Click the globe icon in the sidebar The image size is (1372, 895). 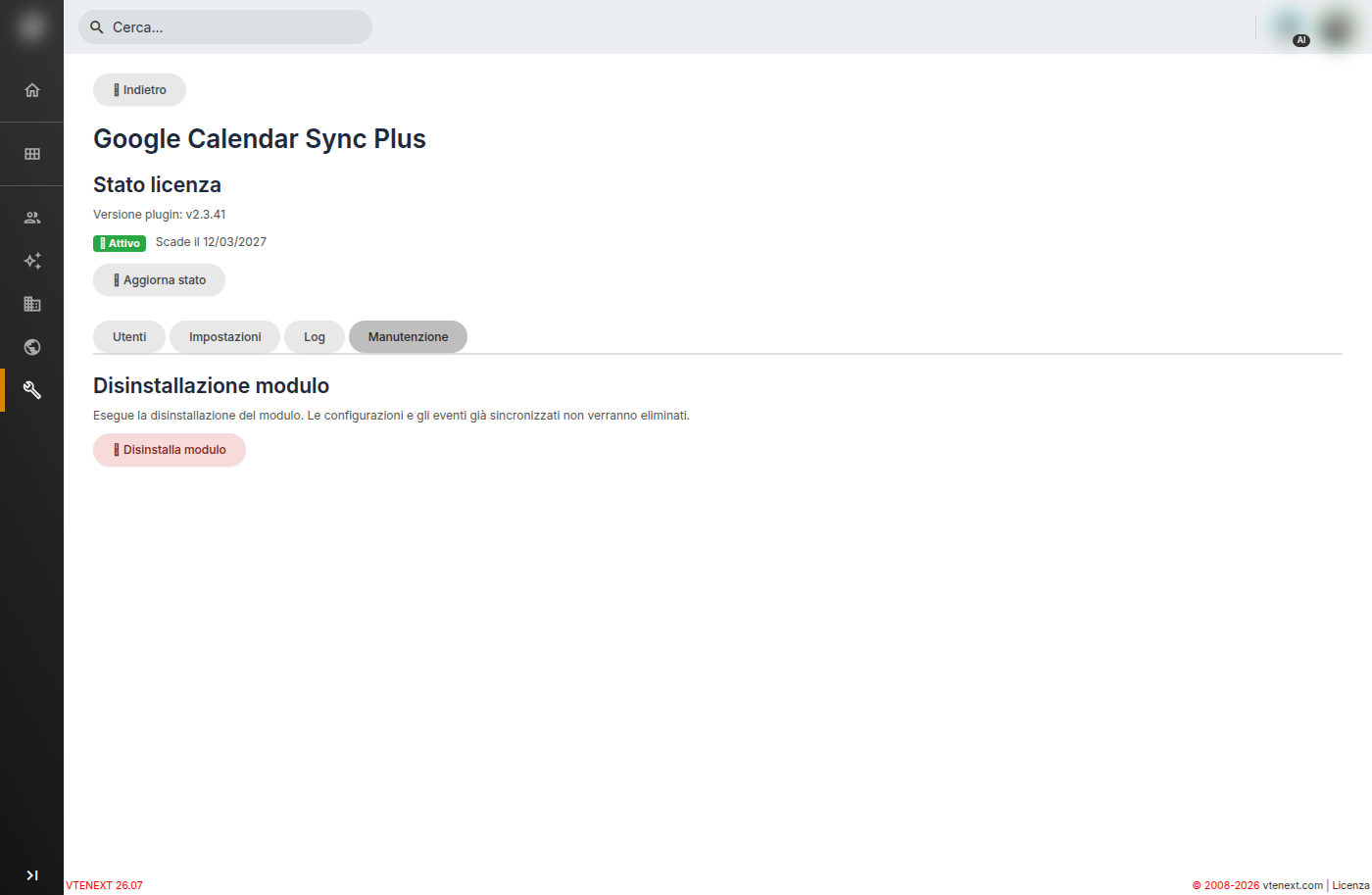coord(32,347)
